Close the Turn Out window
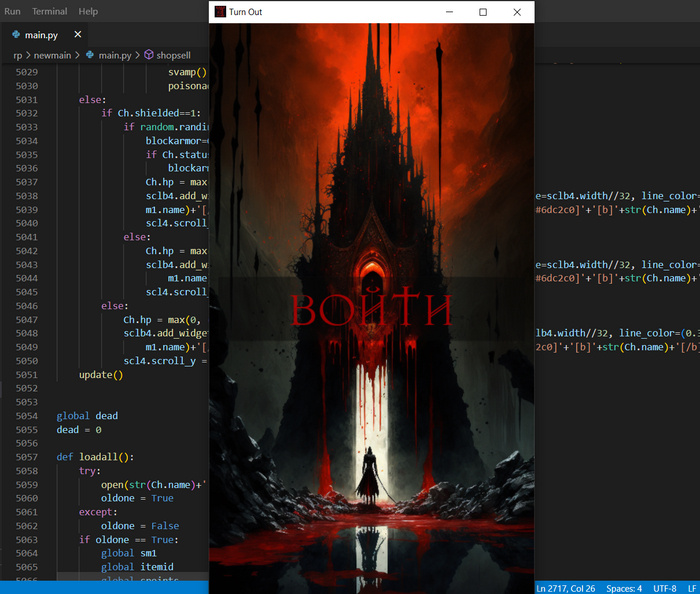 coord(517,12)
